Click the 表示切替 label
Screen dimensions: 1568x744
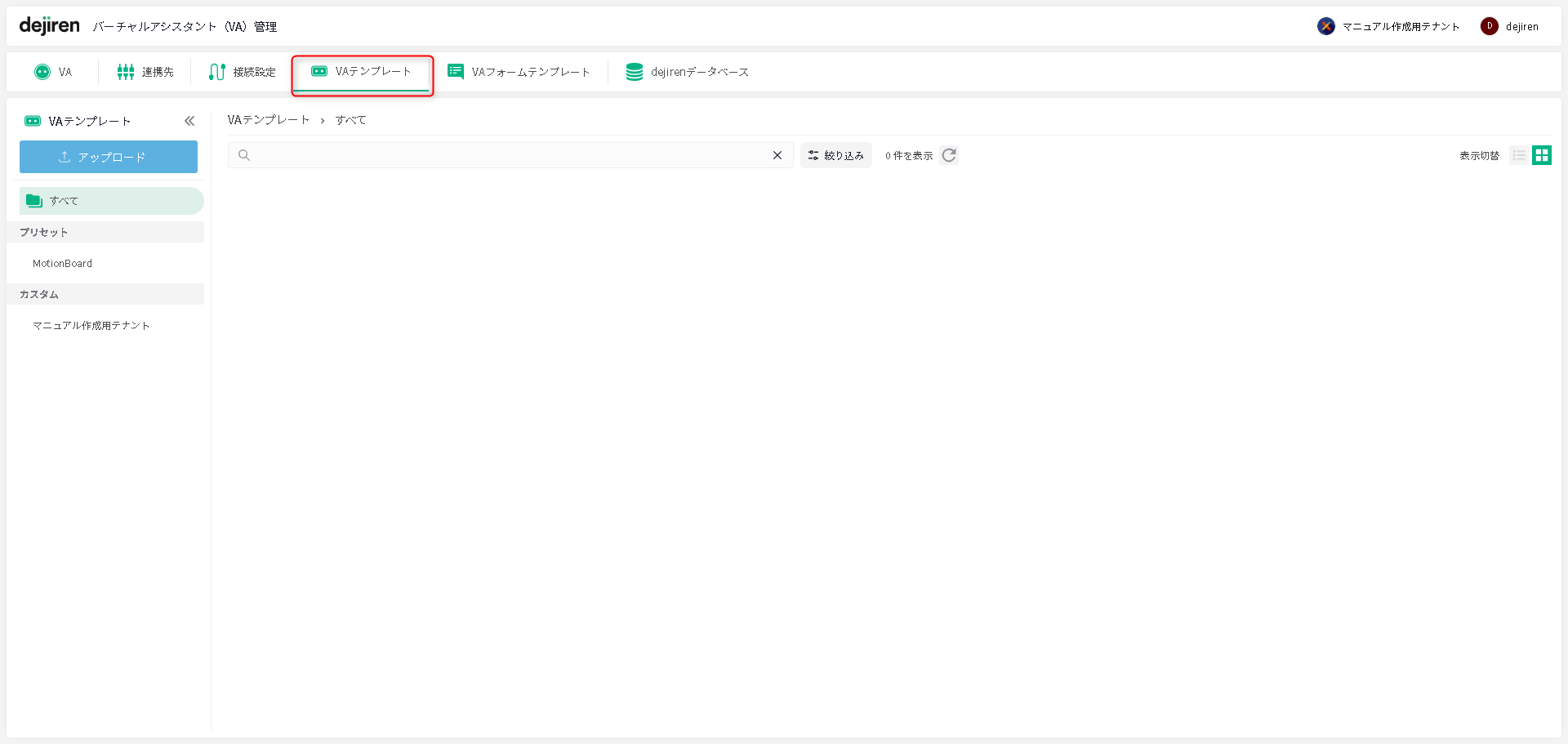(1479, 155)
